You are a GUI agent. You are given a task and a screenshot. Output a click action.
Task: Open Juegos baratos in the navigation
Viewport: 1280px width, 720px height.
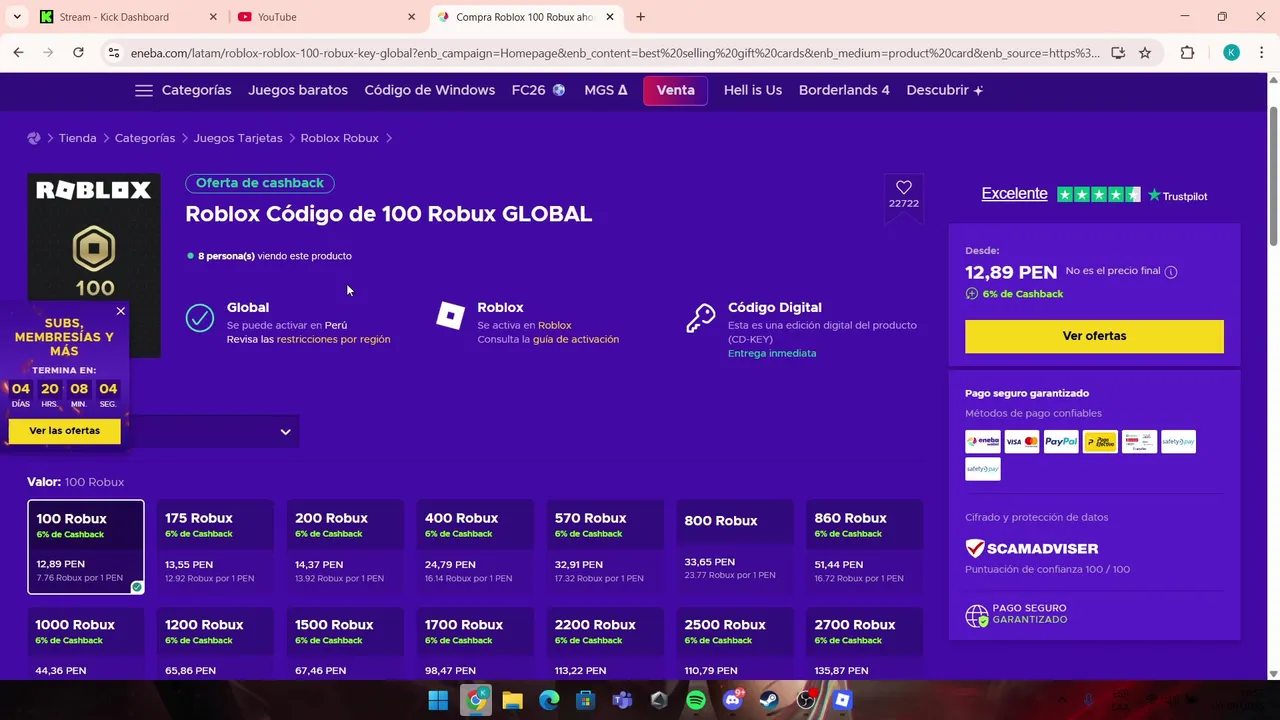point(298,90)
